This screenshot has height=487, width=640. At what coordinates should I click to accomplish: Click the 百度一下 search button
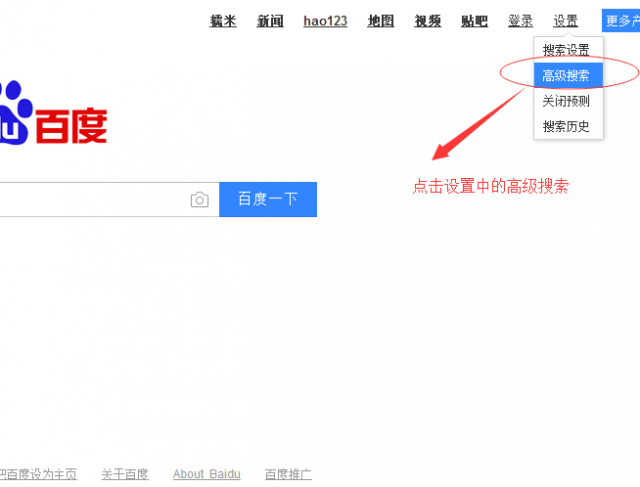268,199
